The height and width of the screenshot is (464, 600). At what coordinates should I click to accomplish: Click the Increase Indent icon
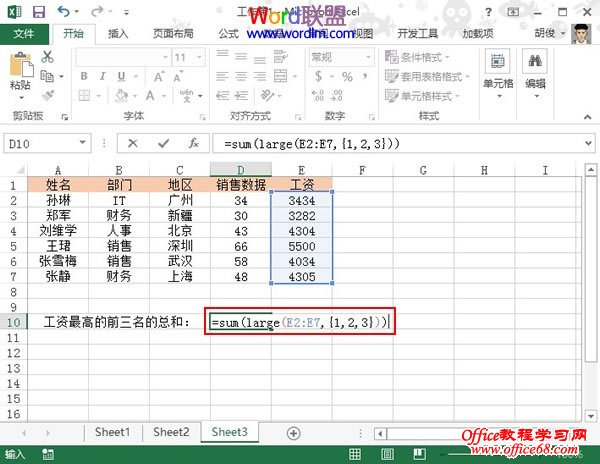(x=241, y=95)
